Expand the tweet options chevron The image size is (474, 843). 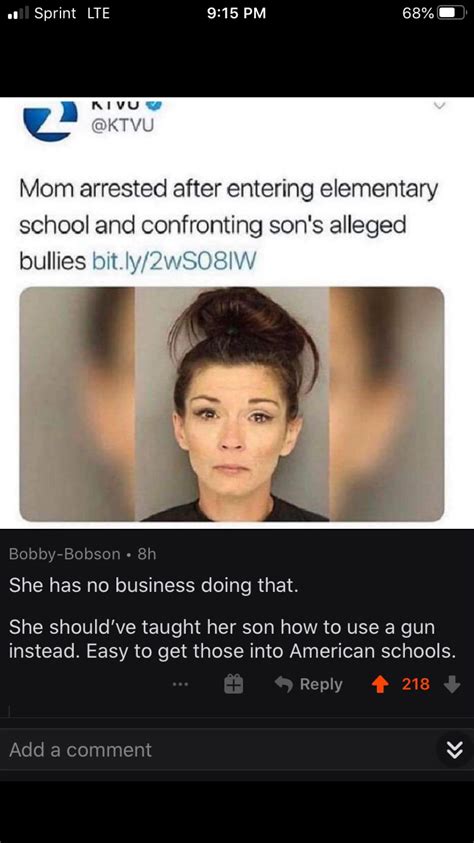click(x=440, y=107)
